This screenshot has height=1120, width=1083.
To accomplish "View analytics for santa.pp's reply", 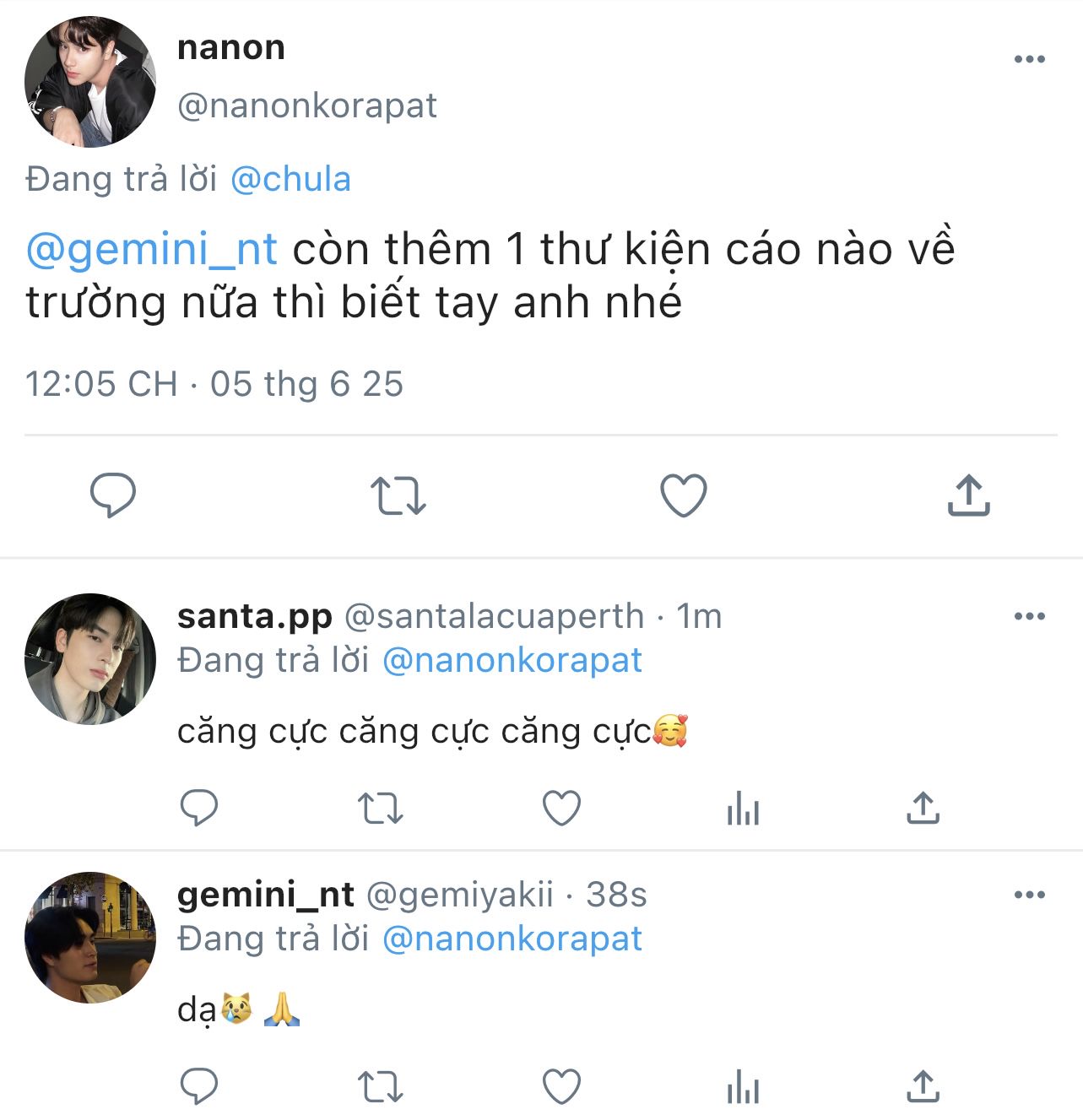I will (743, 809).
